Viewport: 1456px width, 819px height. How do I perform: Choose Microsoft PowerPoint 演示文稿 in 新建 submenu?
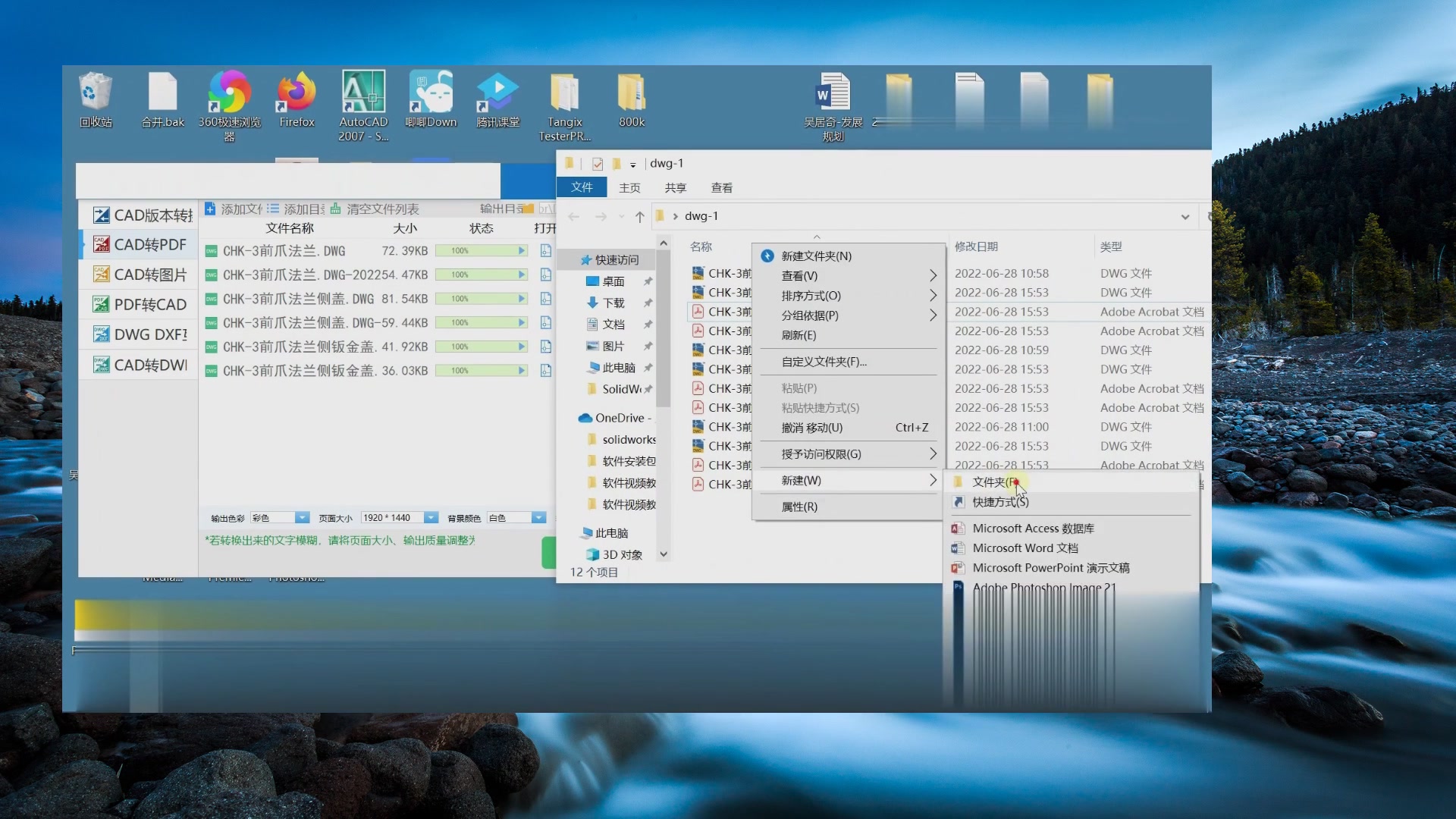coord(1072,568)
